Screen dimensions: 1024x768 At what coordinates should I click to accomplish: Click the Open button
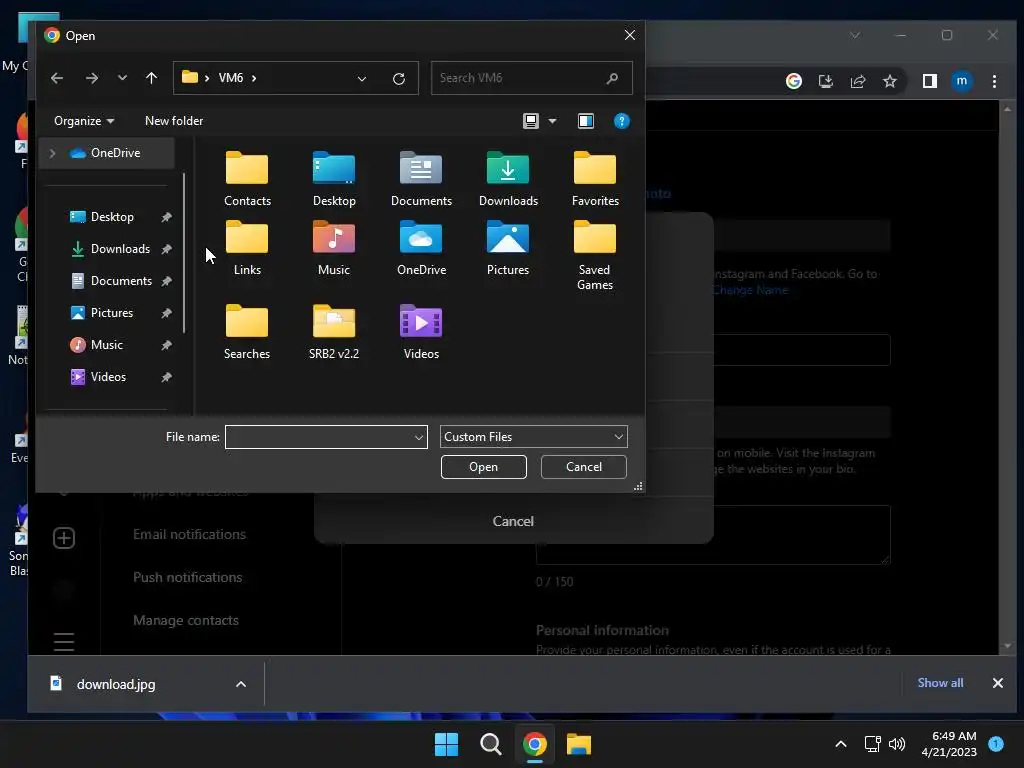pos(483,467)
